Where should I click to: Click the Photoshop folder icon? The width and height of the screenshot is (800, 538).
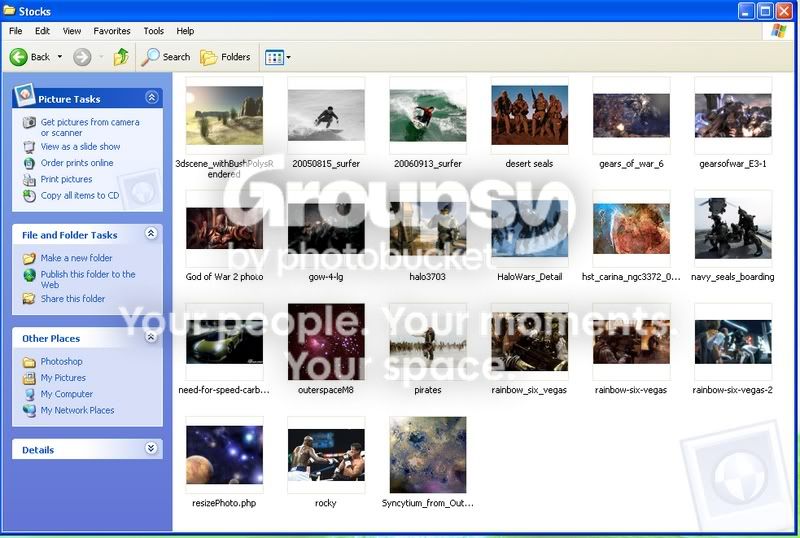click(x=29, y=362)
